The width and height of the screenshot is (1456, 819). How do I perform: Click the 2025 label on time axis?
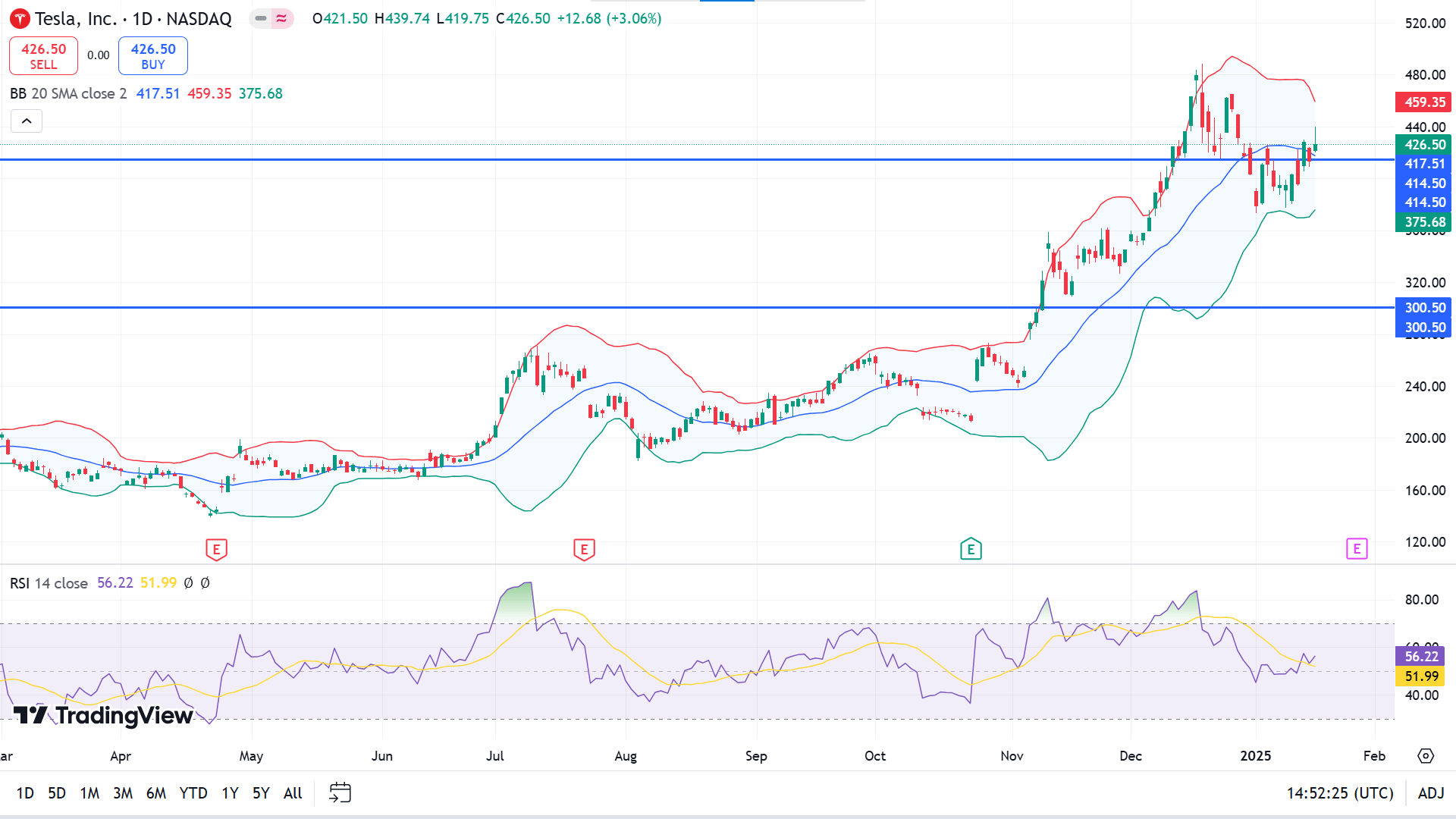pos(1256,756)
